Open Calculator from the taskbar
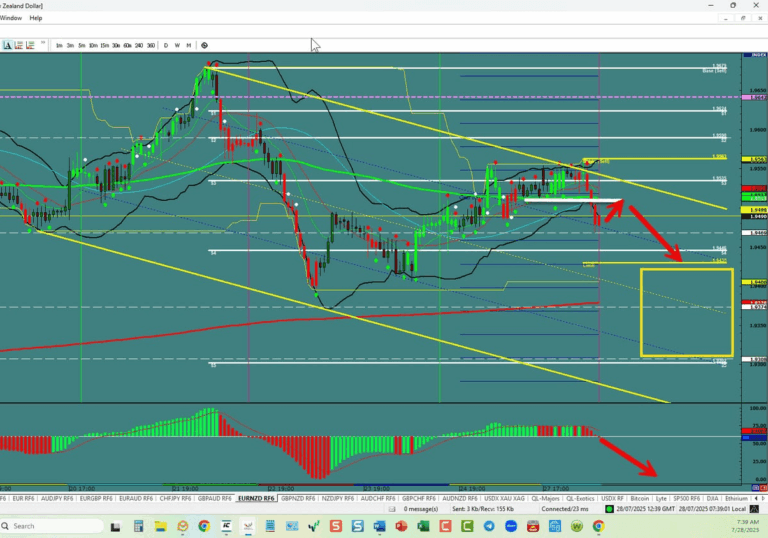This screenshot has width=768, height=538. click(x=138, y=526)
